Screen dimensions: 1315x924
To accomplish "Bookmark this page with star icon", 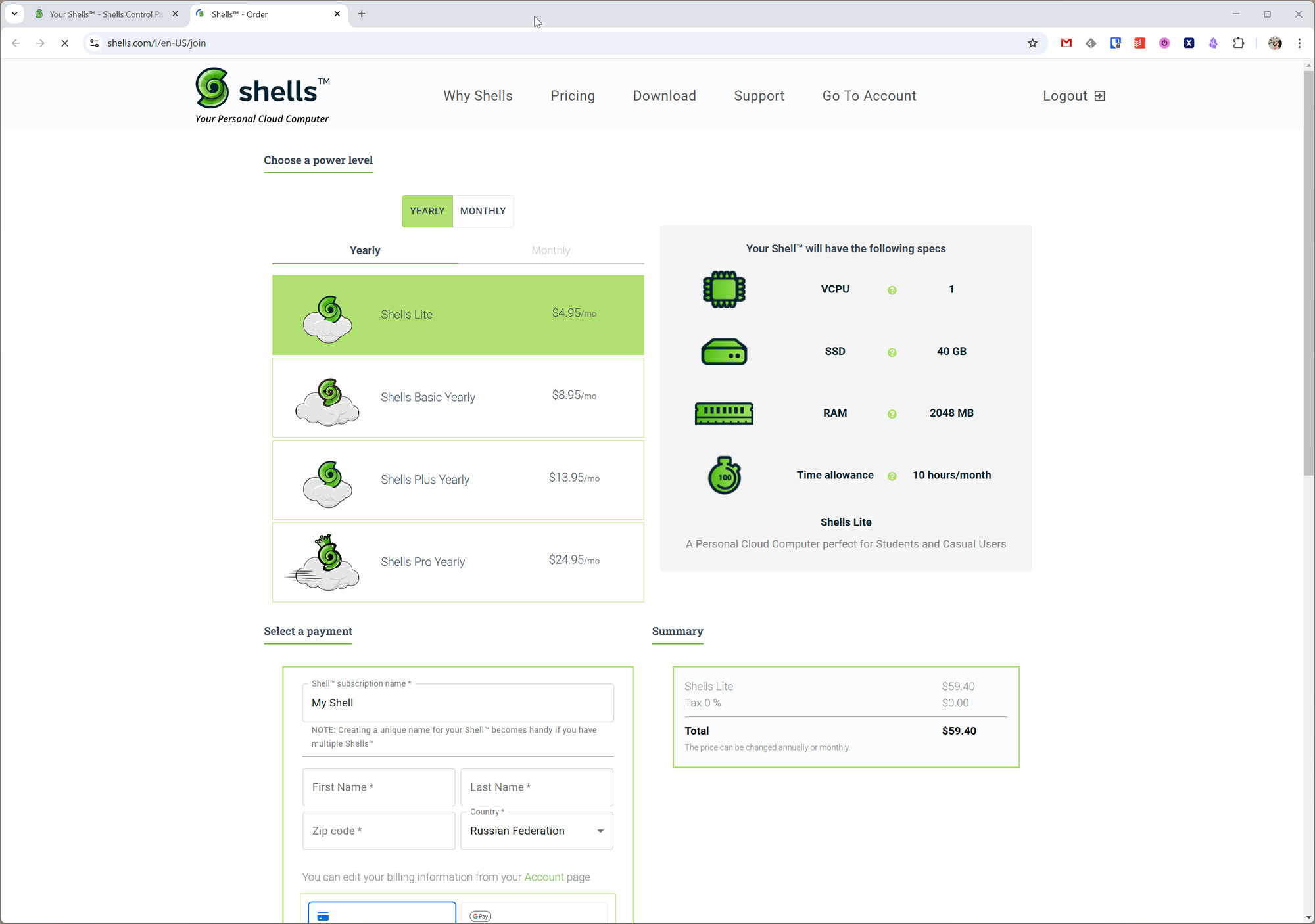I will pos(1032,43).
